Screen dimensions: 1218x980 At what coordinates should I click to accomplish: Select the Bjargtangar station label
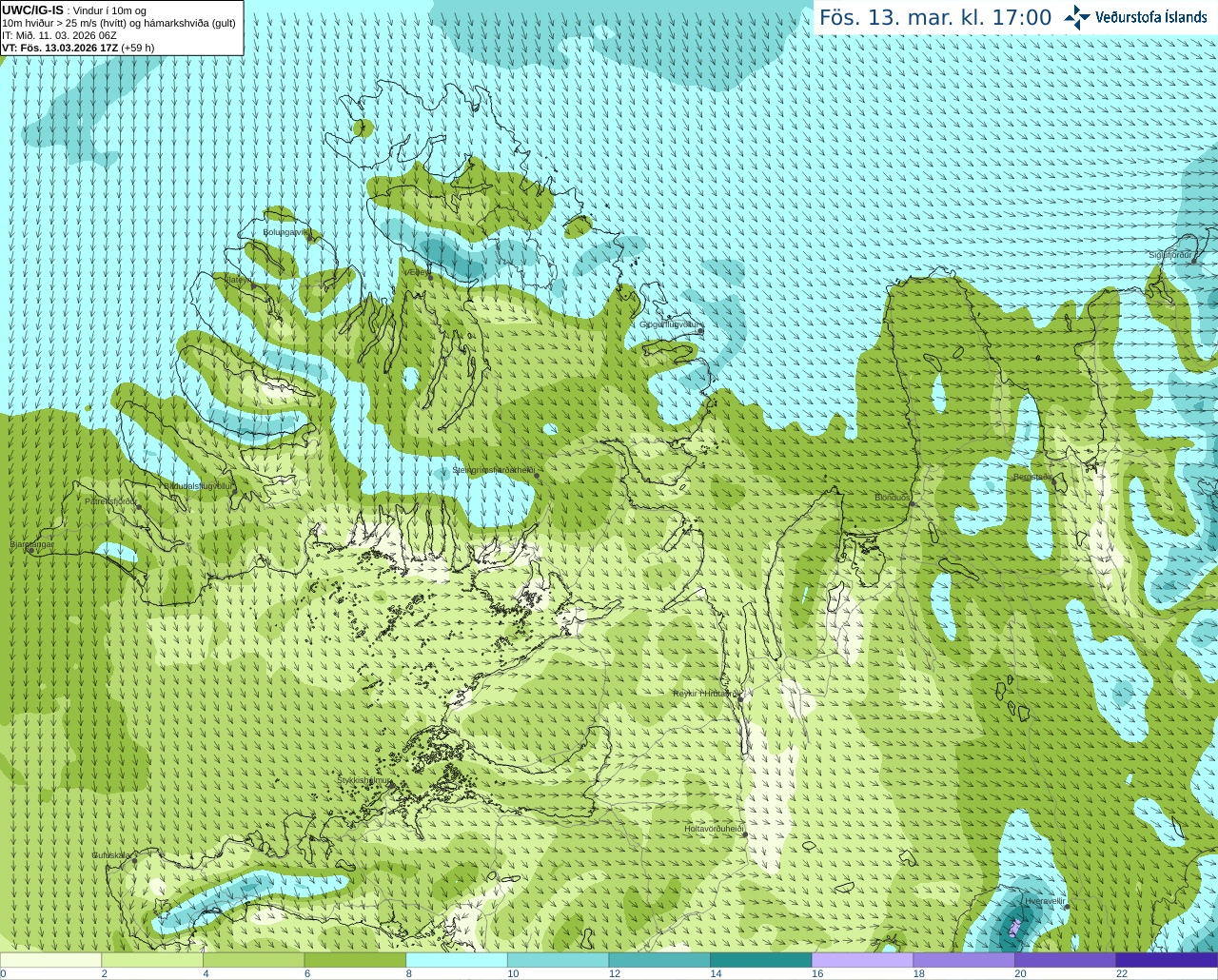coord(32,544)
